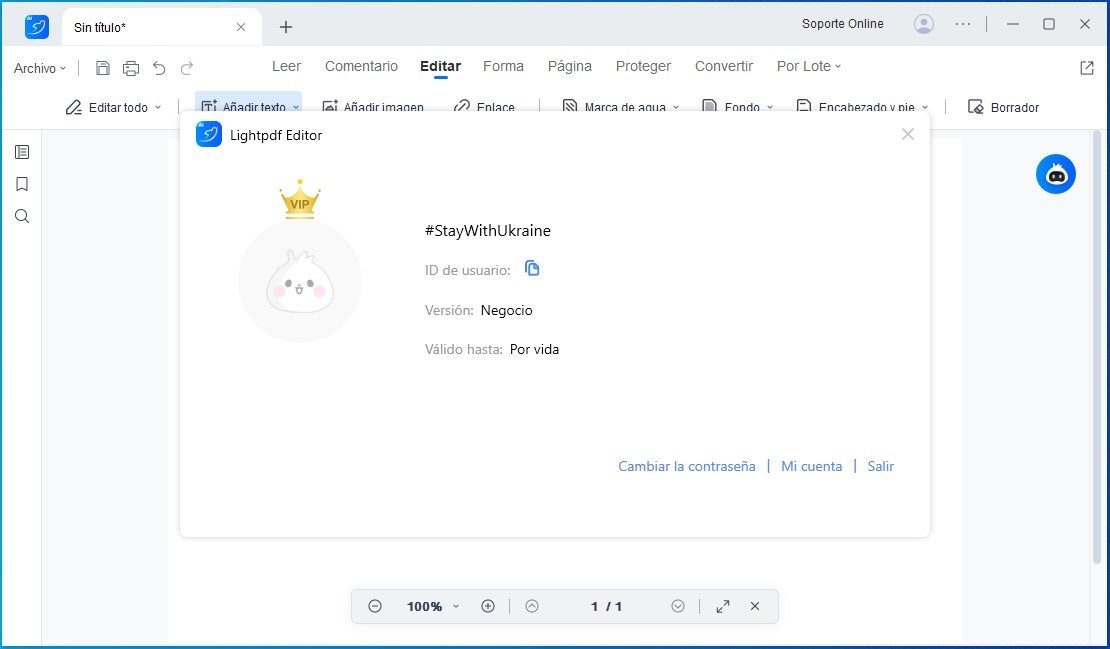Click the VIP crown avatar image
Screen dimensions: 1110x649
[300, 262]
